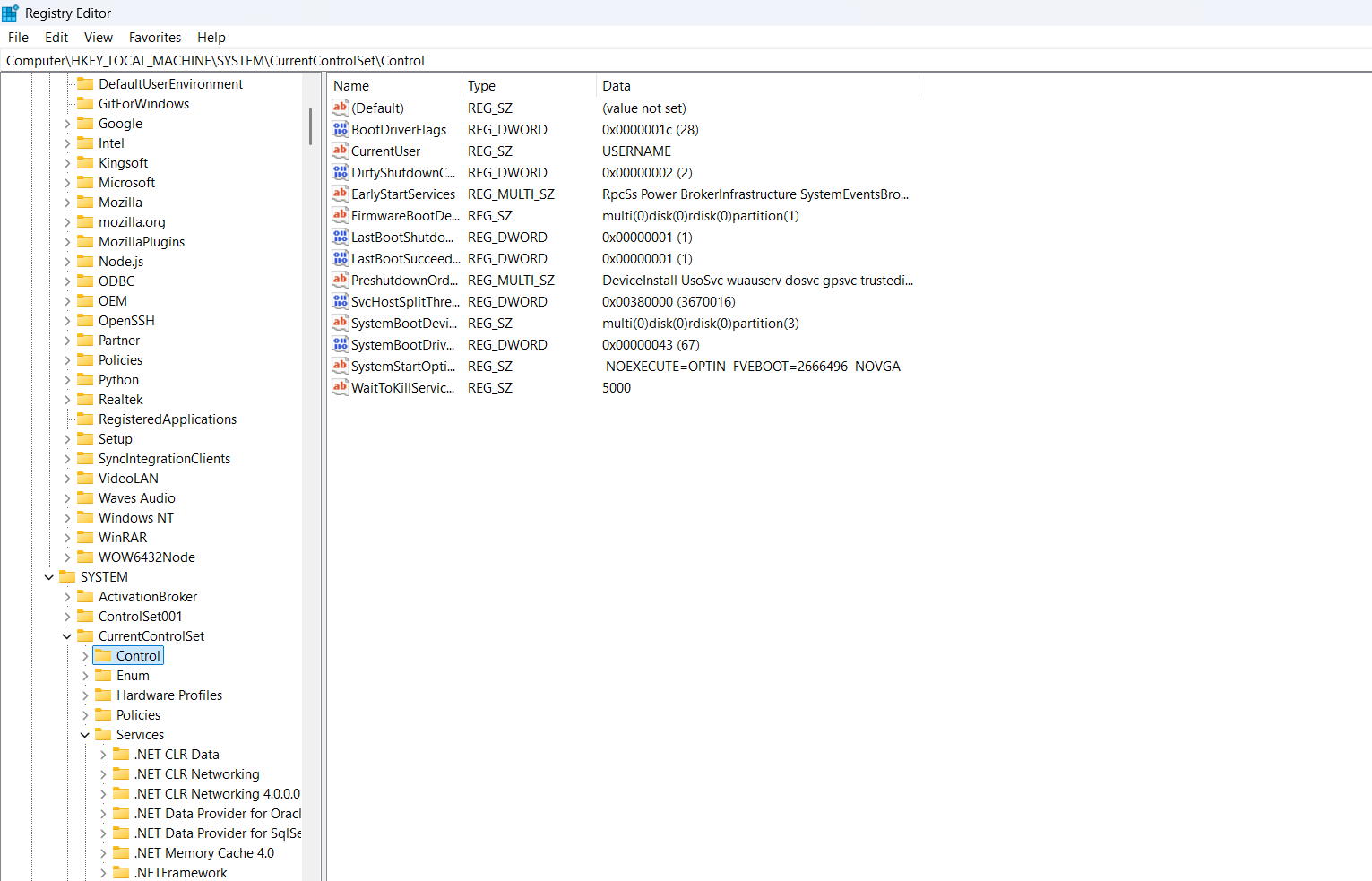Expand the Microsoft key chevron
The width and height of the screenshot is (1372, 881).
pos(67,183)
